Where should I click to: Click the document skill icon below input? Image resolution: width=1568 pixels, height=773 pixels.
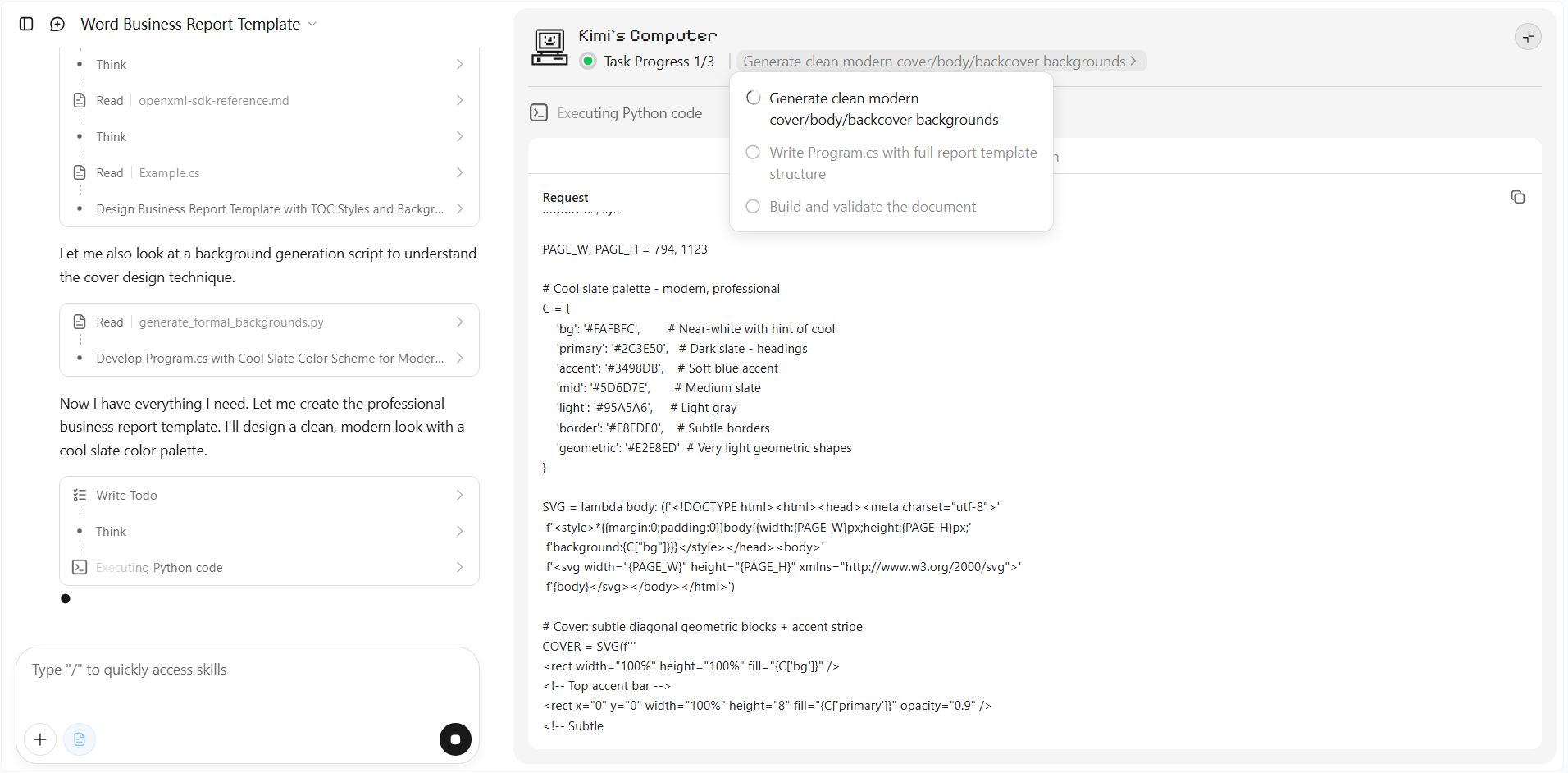coord(80,739)
